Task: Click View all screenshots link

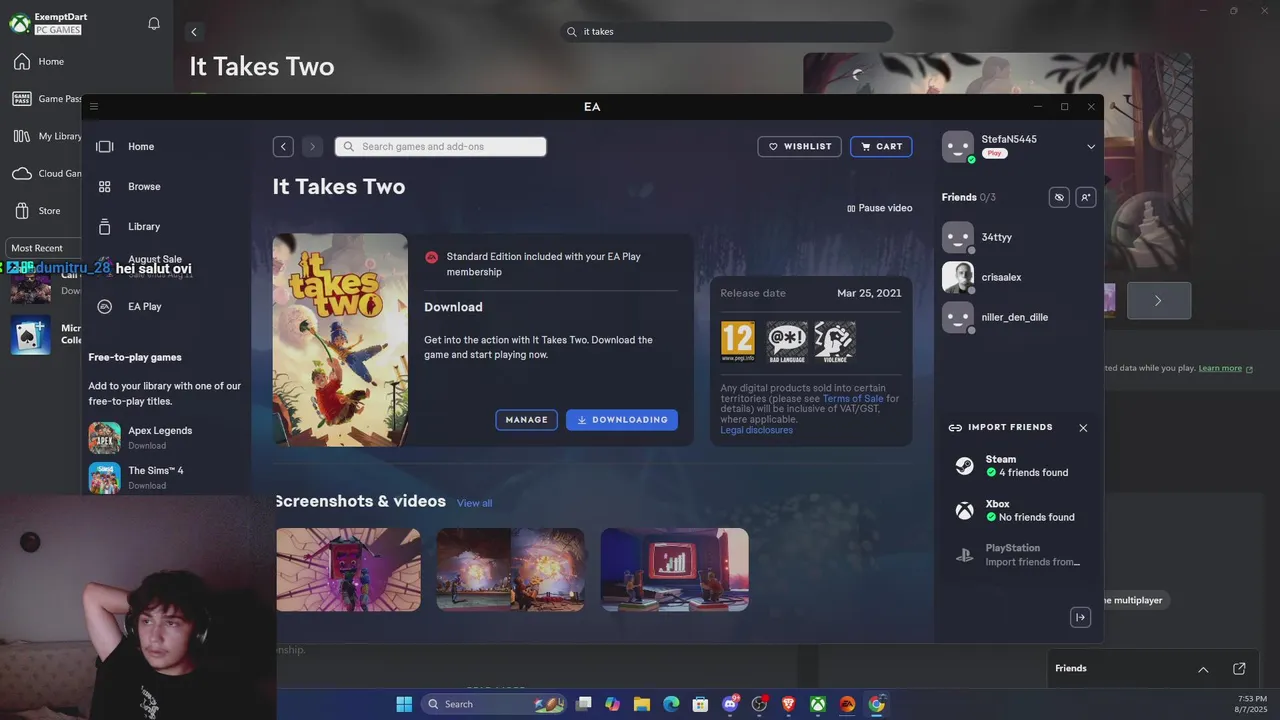Action: 475,503
